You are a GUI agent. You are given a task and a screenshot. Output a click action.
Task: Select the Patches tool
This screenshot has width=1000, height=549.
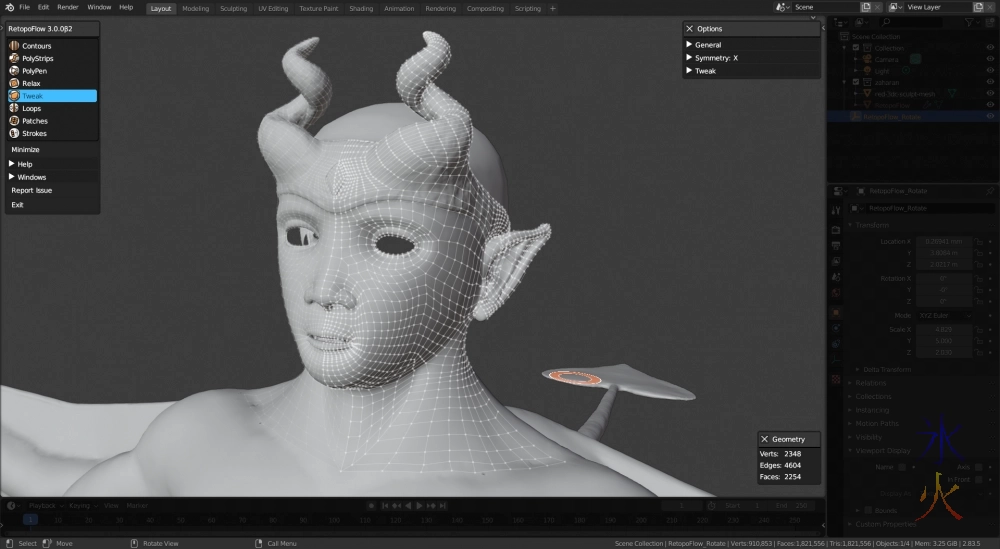click(x=34, y=121)
